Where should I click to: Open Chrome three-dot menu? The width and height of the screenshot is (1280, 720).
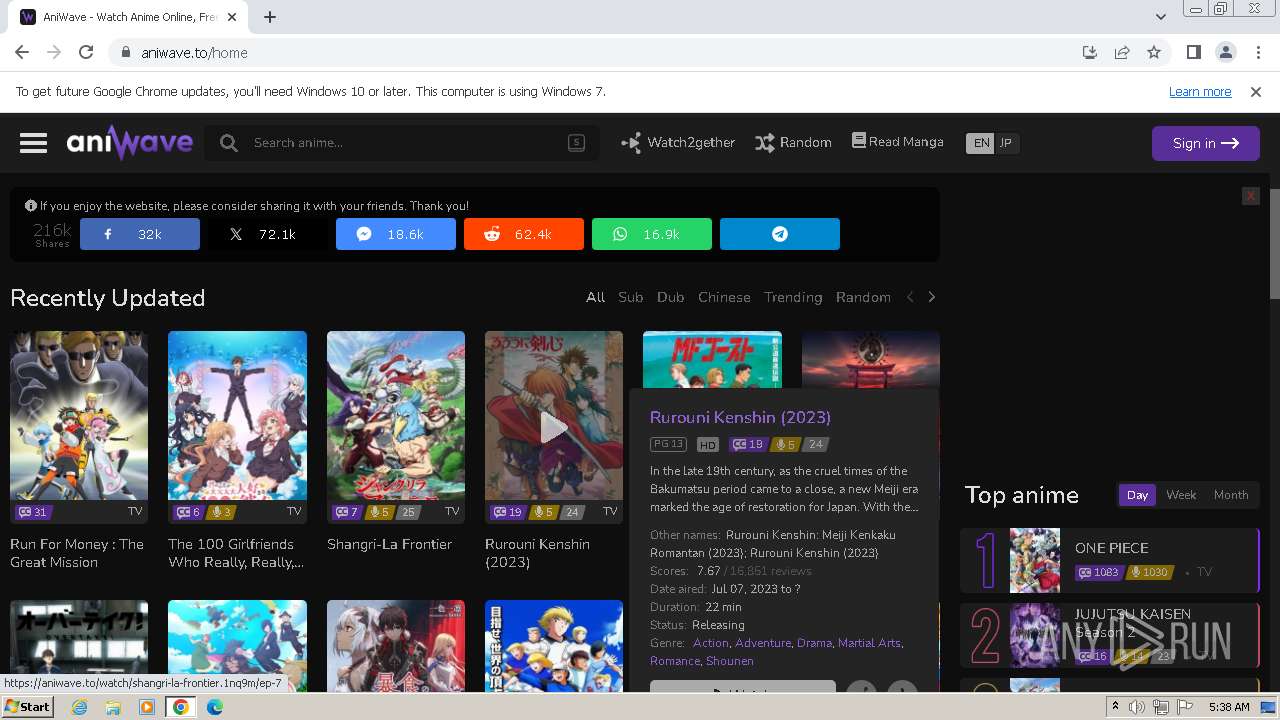click(1257, 52)
